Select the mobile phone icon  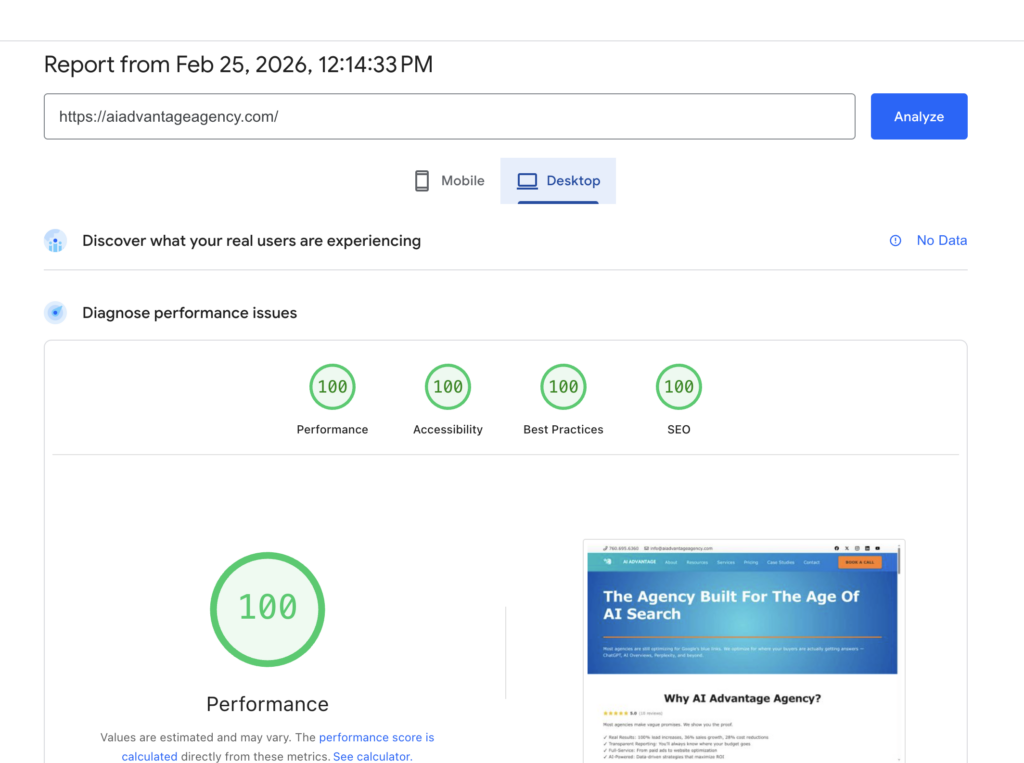click(x=423, y=180)
